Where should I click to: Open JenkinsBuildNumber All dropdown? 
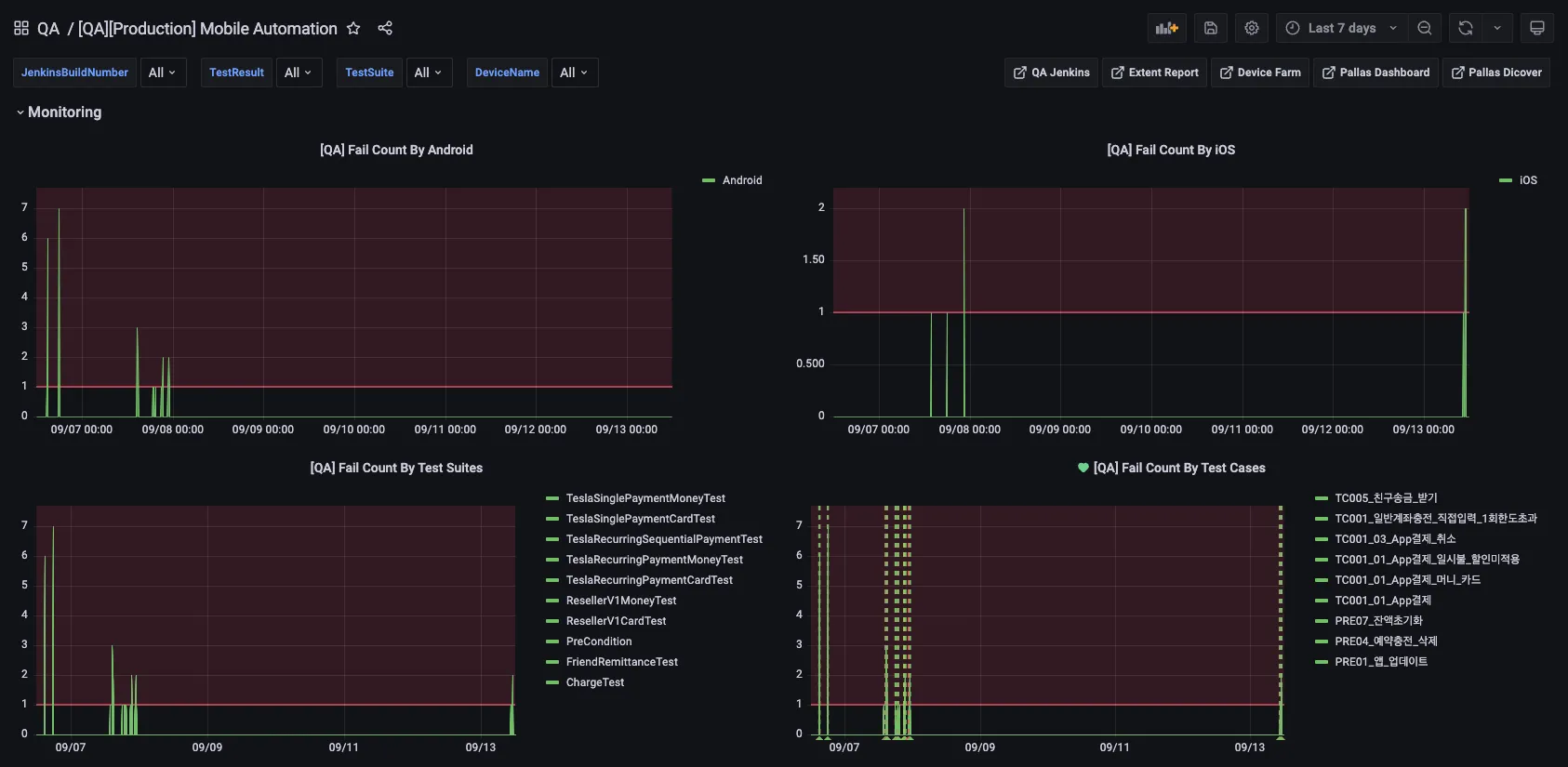pyautogui.click(x=163, y=73)
